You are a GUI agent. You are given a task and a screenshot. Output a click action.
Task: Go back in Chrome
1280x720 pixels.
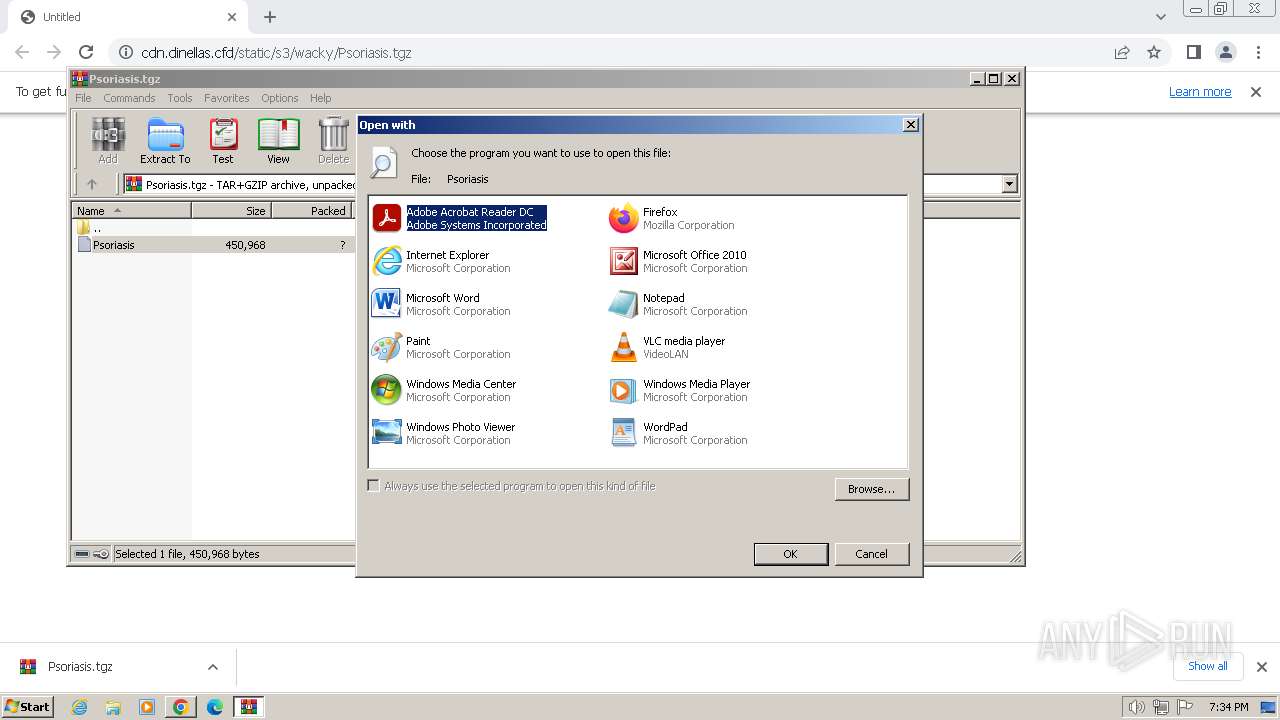click(x=22, y=52)
